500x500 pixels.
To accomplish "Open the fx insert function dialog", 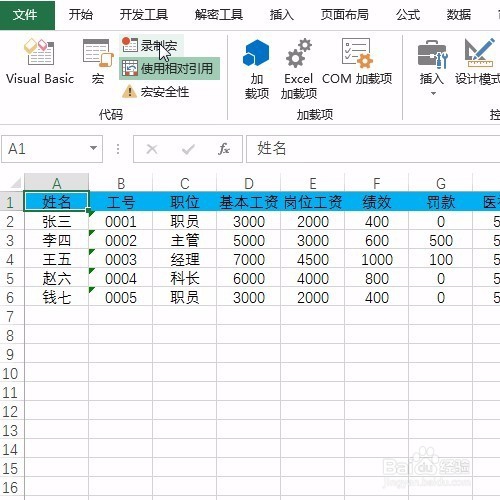I will 224,149.
